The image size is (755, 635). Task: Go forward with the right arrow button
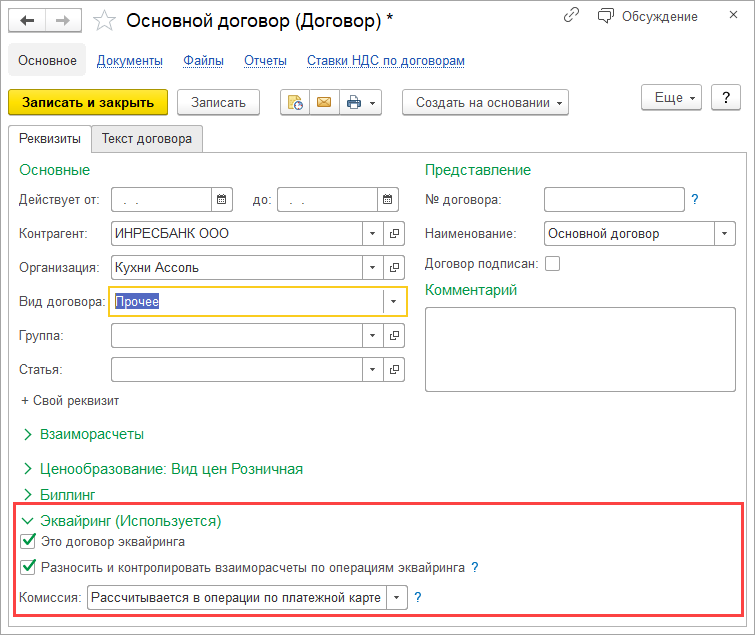point(63,20)
